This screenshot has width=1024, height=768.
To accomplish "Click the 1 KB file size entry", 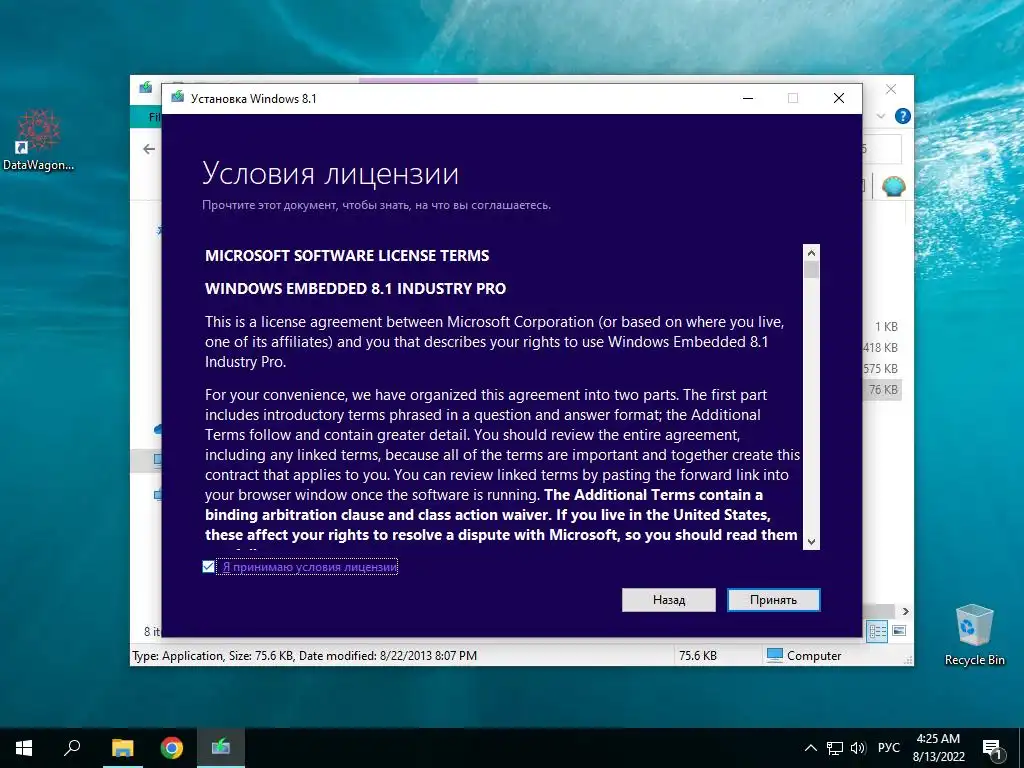I will (886, 327).
